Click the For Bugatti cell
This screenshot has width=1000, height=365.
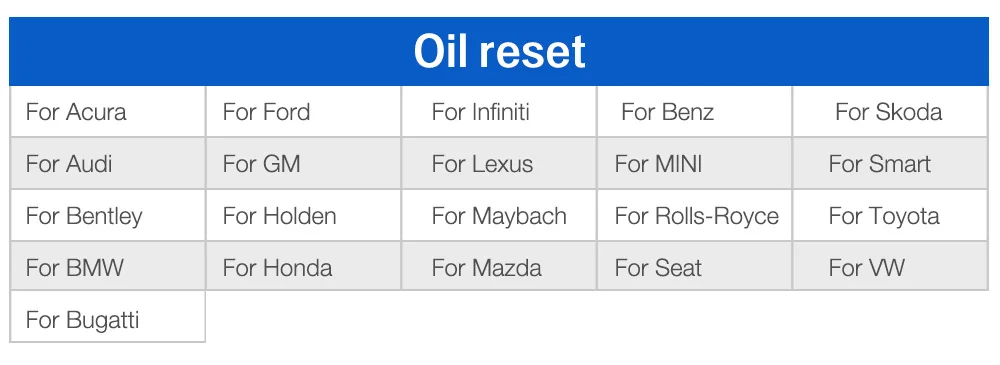108,318
